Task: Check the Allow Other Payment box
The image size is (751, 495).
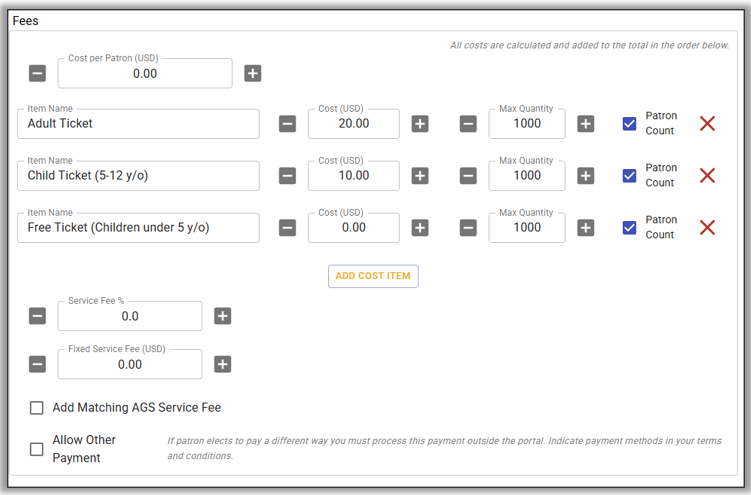Action: pyautogui.click(x=37, y=449)
